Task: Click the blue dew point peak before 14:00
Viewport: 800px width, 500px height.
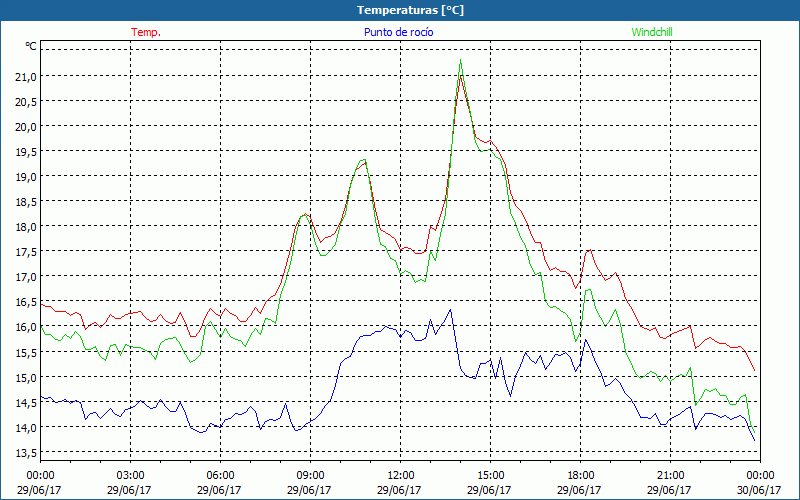Action: [450, 310]
